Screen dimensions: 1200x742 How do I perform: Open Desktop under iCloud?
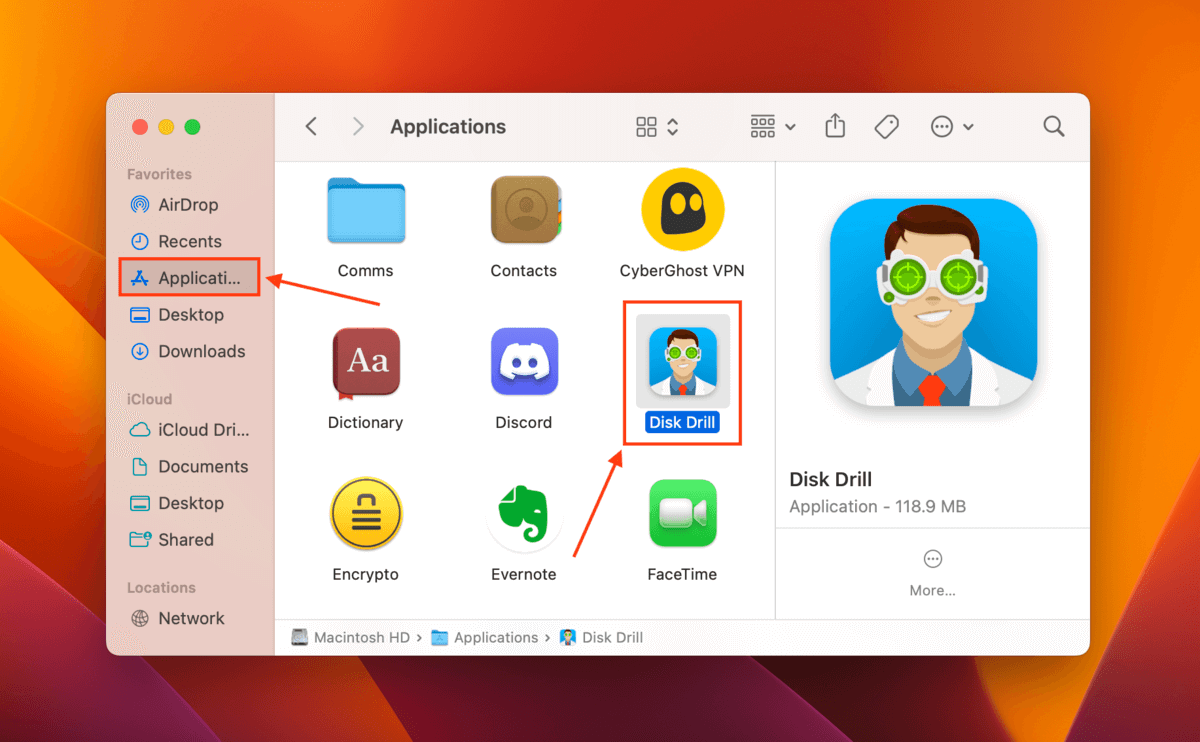pos(191,503)
